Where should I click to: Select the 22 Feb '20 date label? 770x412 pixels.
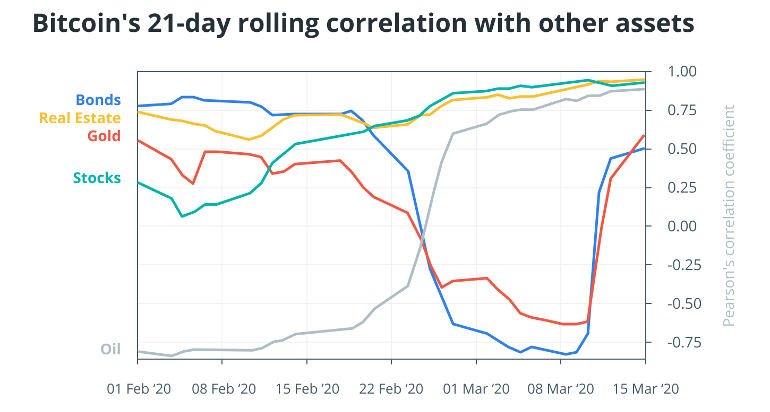coord(391,389)
